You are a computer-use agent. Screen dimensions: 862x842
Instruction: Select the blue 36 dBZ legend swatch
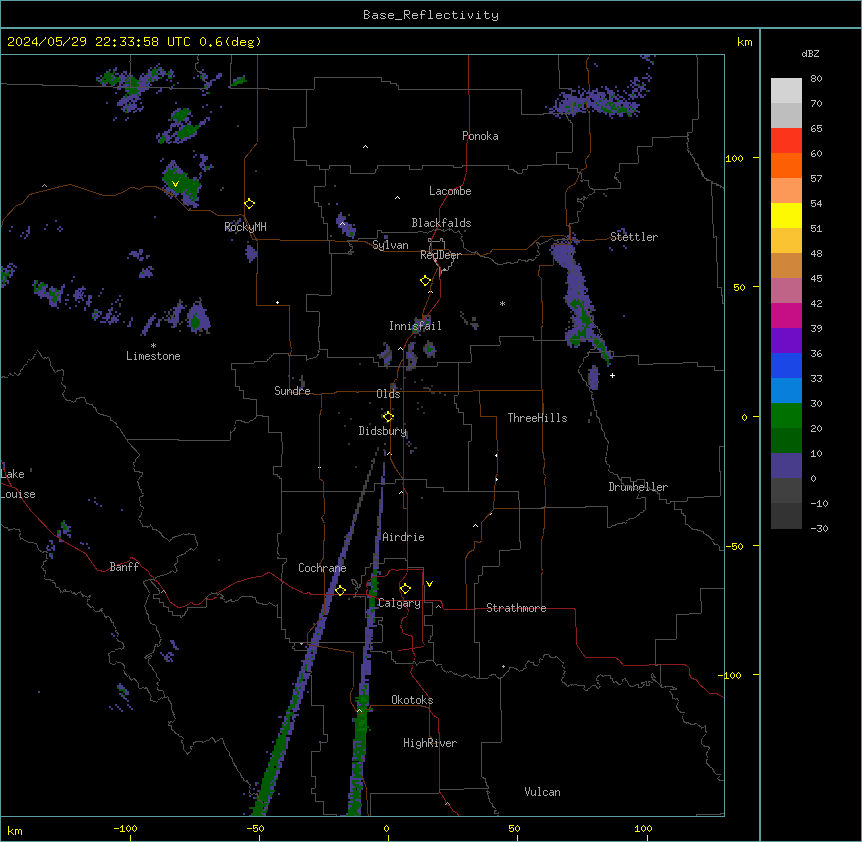click(x=786, y=365)
